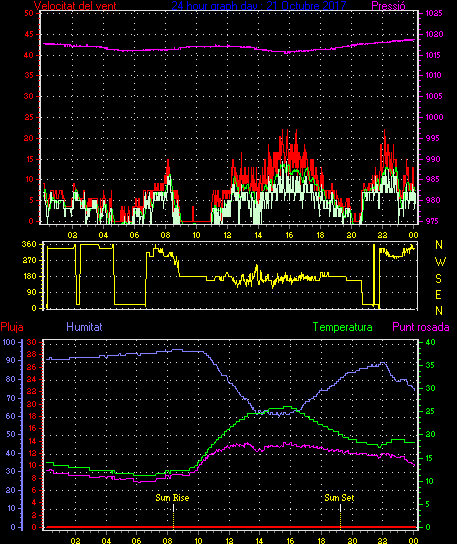Click rain axis value 28

(32, 354)
